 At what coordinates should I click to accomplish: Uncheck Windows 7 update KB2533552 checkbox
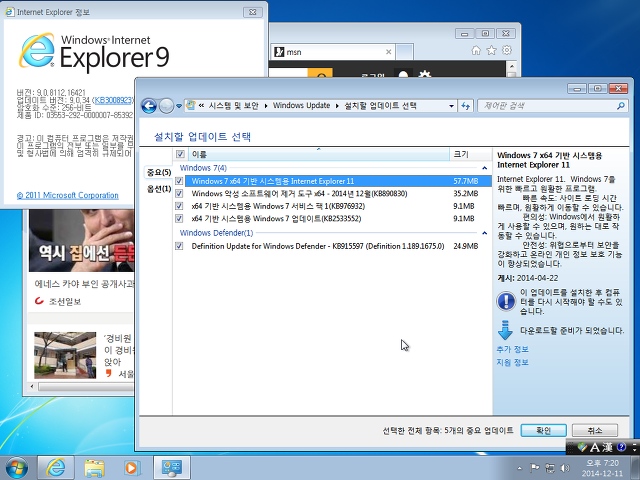[x=179, y=219]
